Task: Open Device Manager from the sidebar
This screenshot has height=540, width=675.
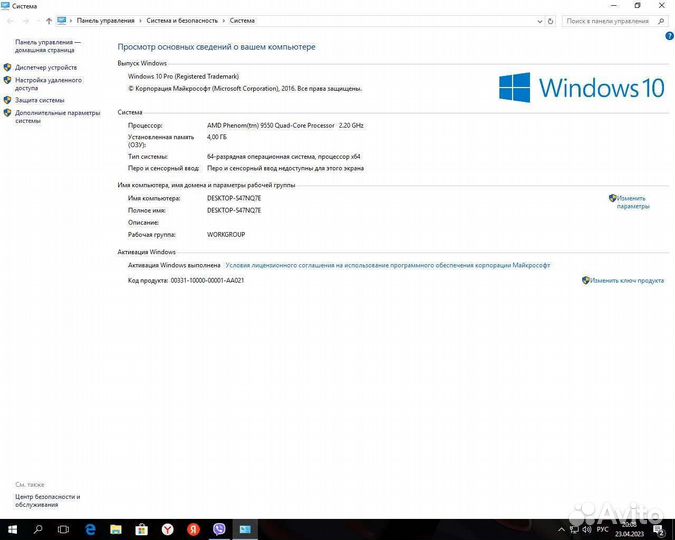Action: [x=46, y=67]
